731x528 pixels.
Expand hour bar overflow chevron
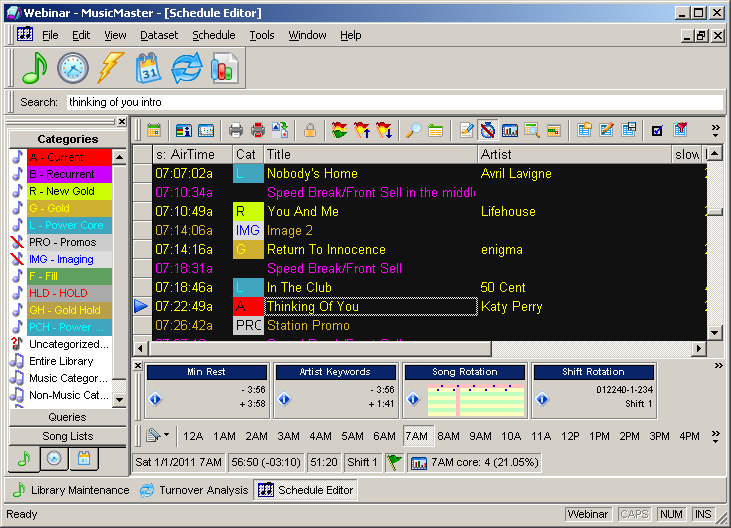716,436
